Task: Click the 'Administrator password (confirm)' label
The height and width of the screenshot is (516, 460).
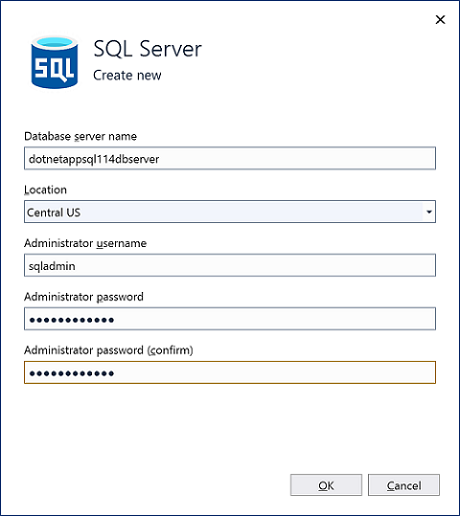Action: point(109,350)
